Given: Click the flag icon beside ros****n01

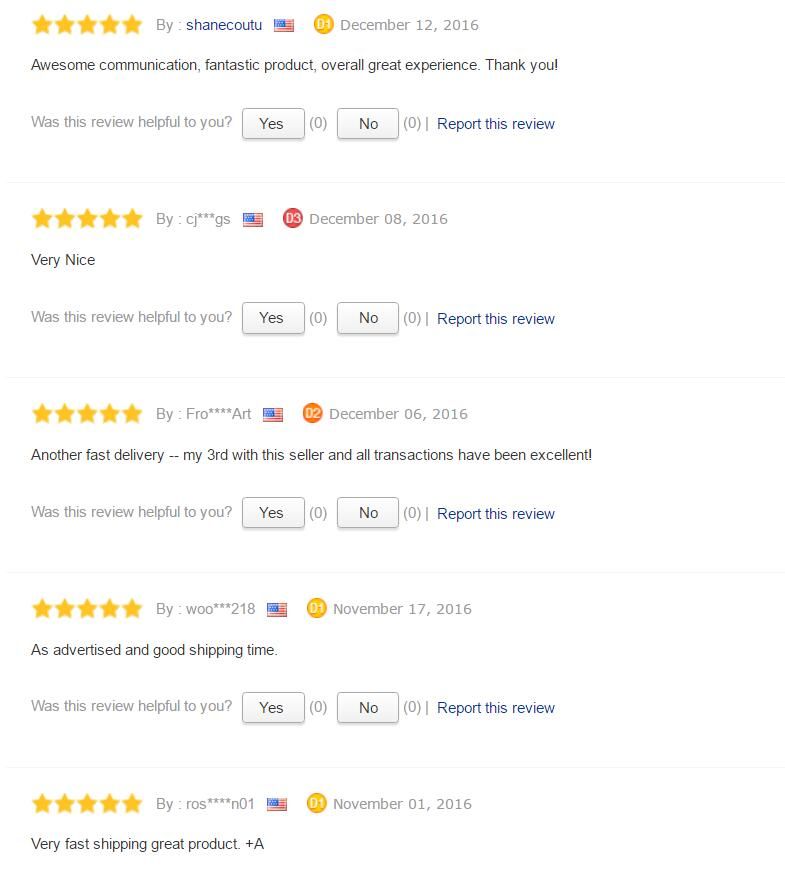Looking at the screenshot, I should click(x=277, y=804).
